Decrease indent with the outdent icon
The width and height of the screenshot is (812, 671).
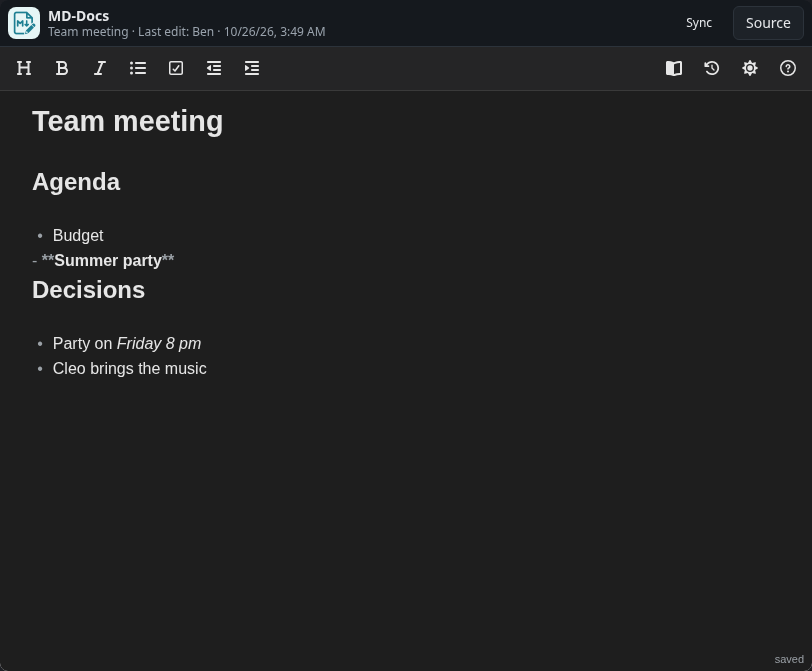214,68
